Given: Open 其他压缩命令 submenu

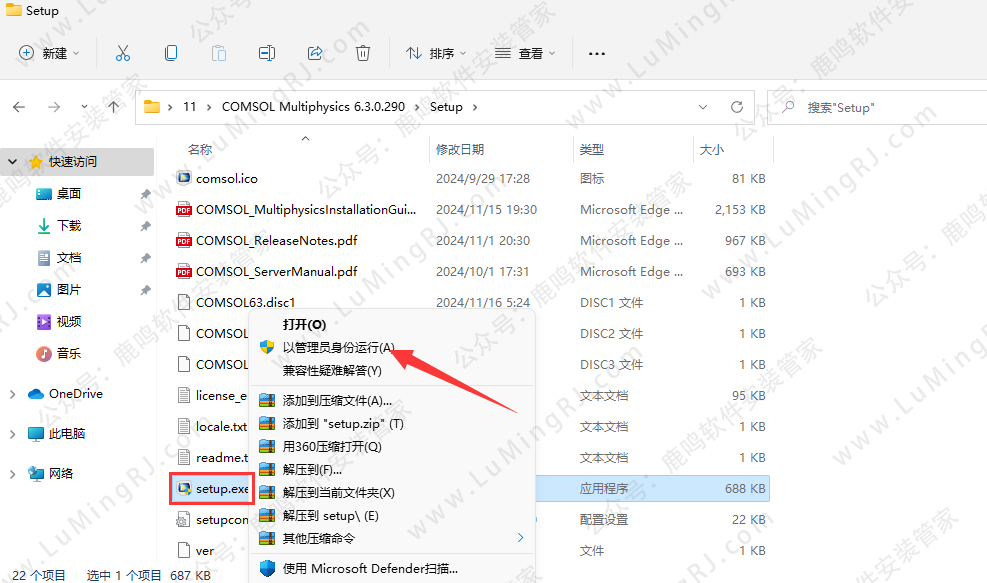Looking at the screenshot, I should pyautogui.click(x=318, y=539).
